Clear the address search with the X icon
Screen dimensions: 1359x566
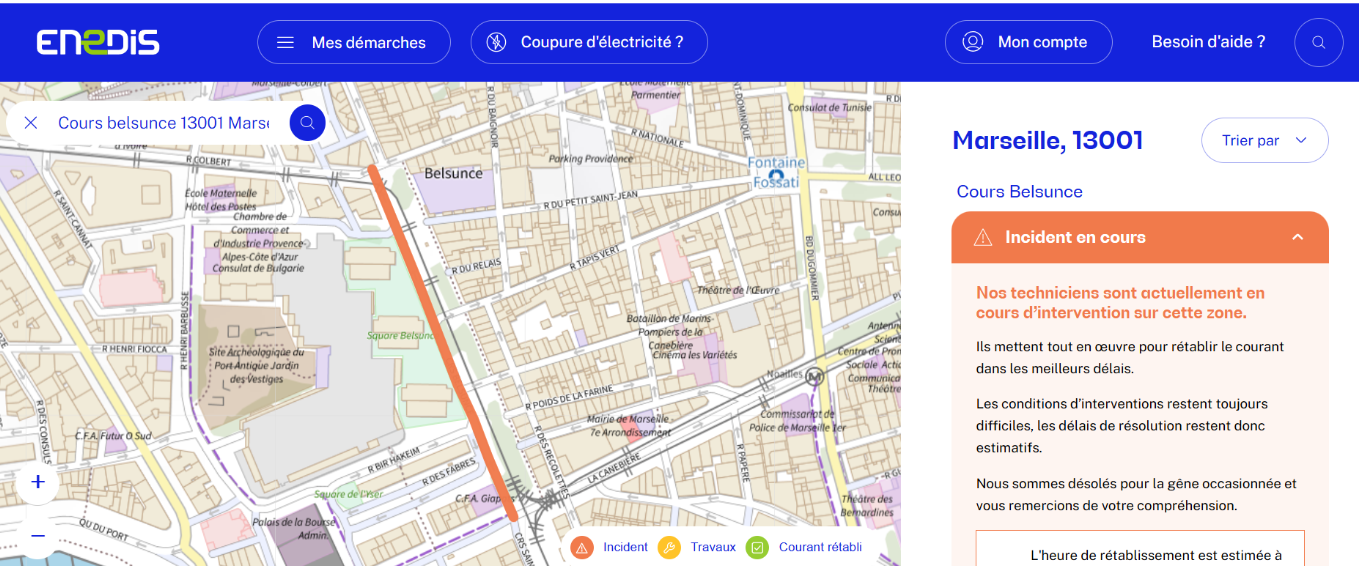click(31, 123)
